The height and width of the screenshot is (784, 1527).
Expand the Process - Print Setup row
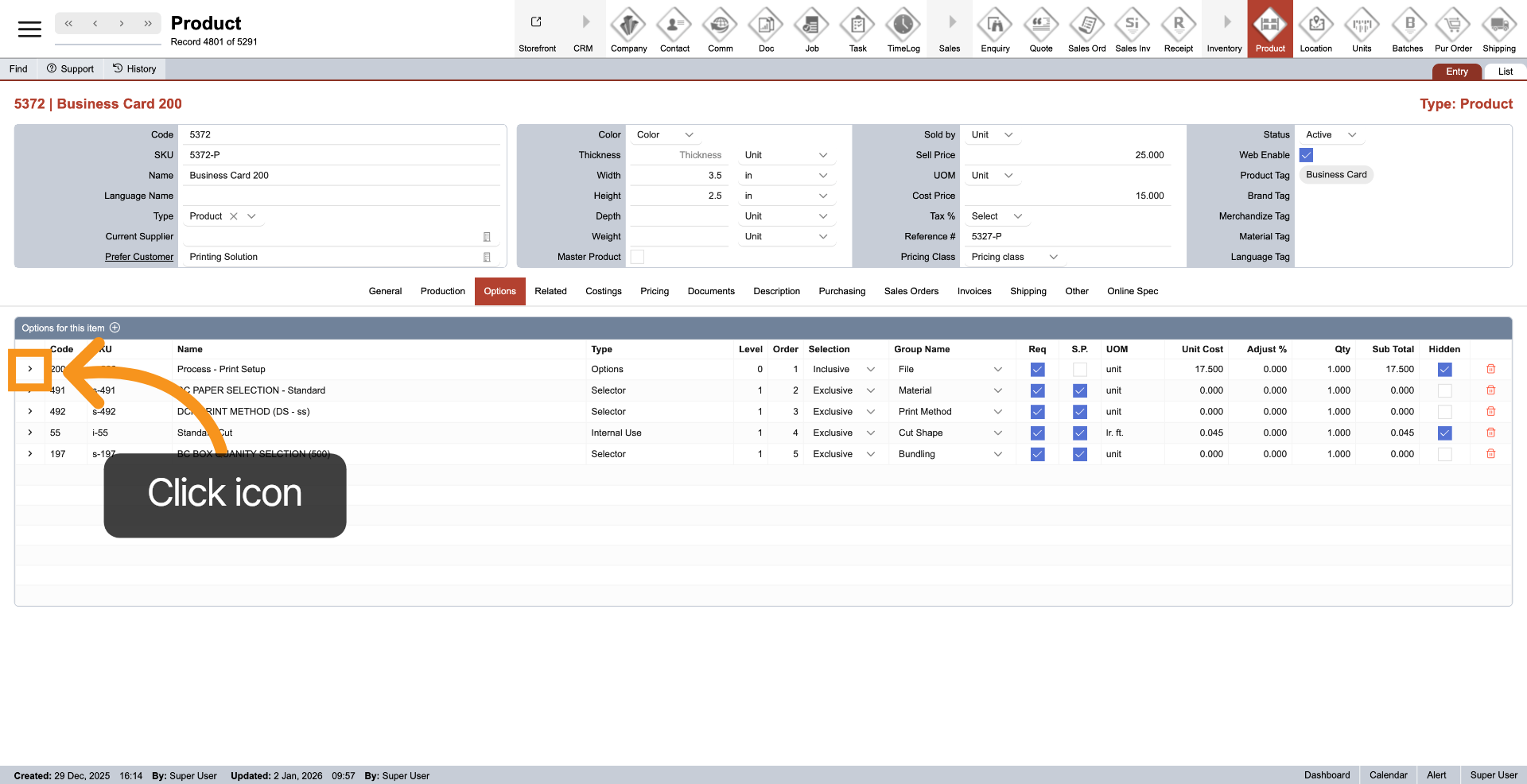(x=30, y=369)
